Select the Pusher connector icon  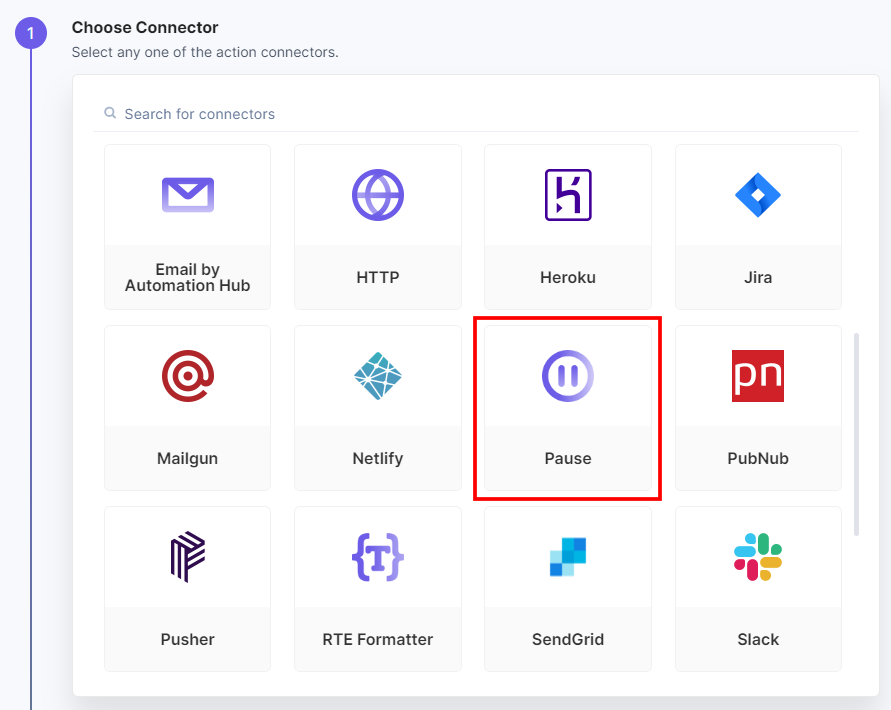(x=187, y=557)
